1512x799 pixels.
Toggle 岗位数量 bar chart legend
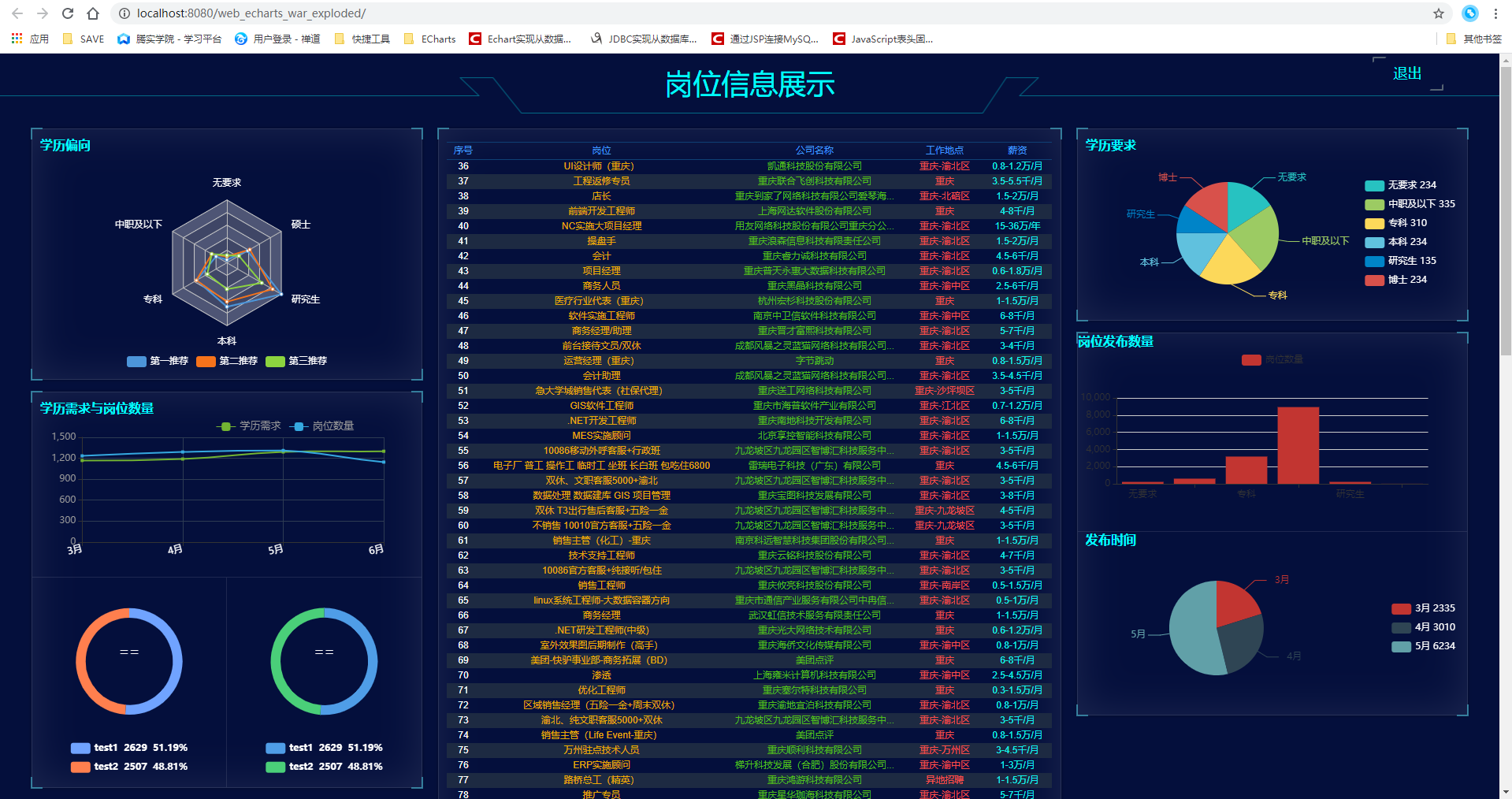1272,359
